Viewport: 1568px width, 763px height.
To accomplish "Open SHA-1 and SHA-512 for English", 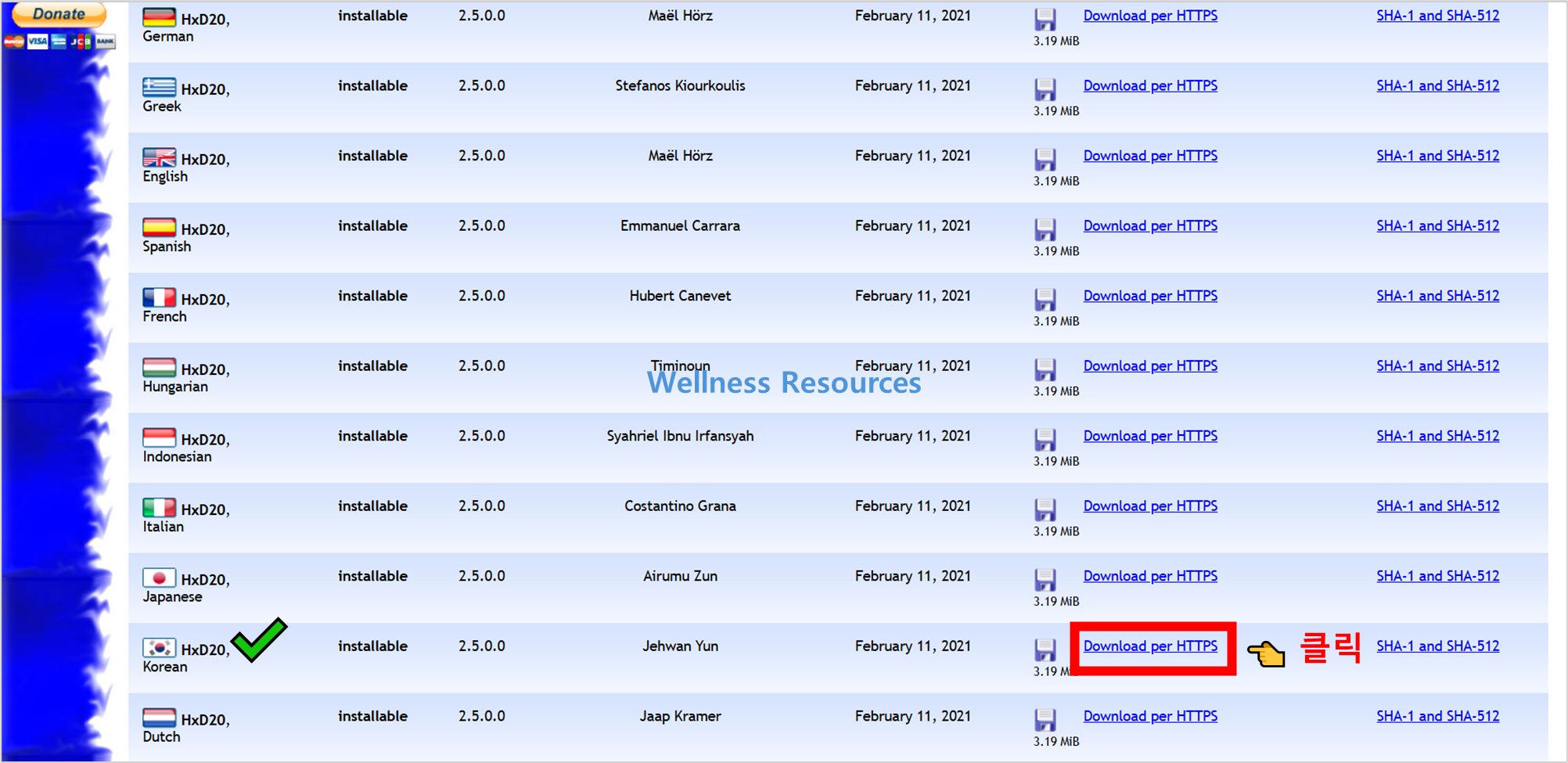I will (x=1438, y=156).
